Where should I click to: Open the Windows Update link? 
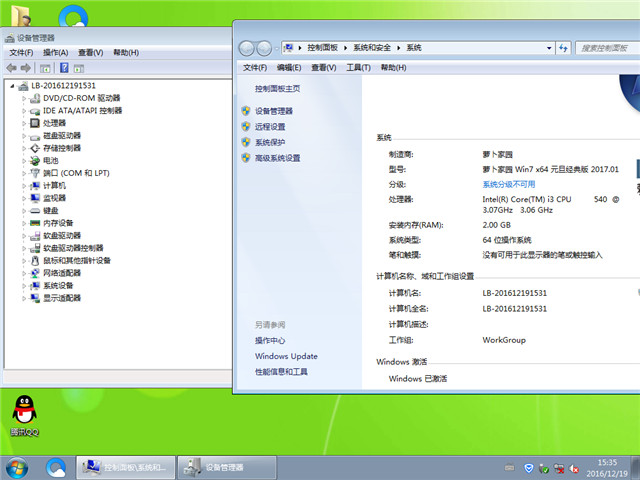[286, 356]
